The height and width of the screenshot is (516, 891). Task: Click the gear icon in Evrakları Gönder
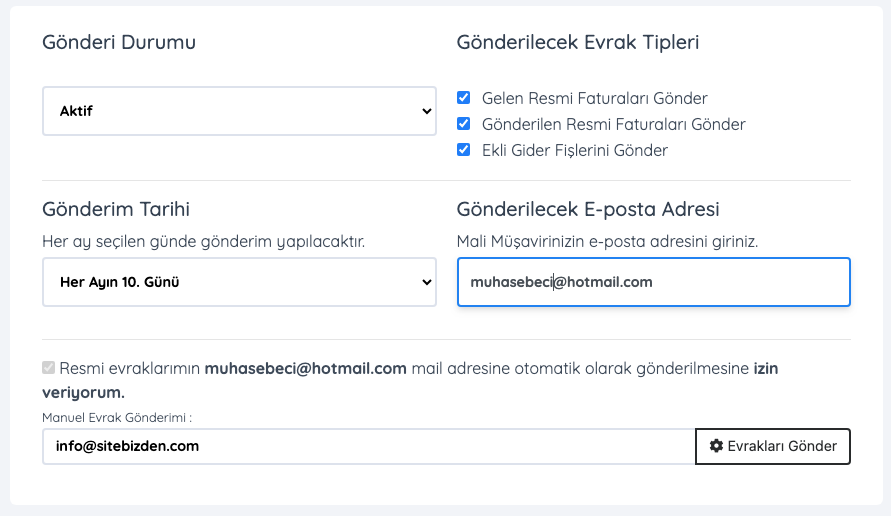pos(716,446)
